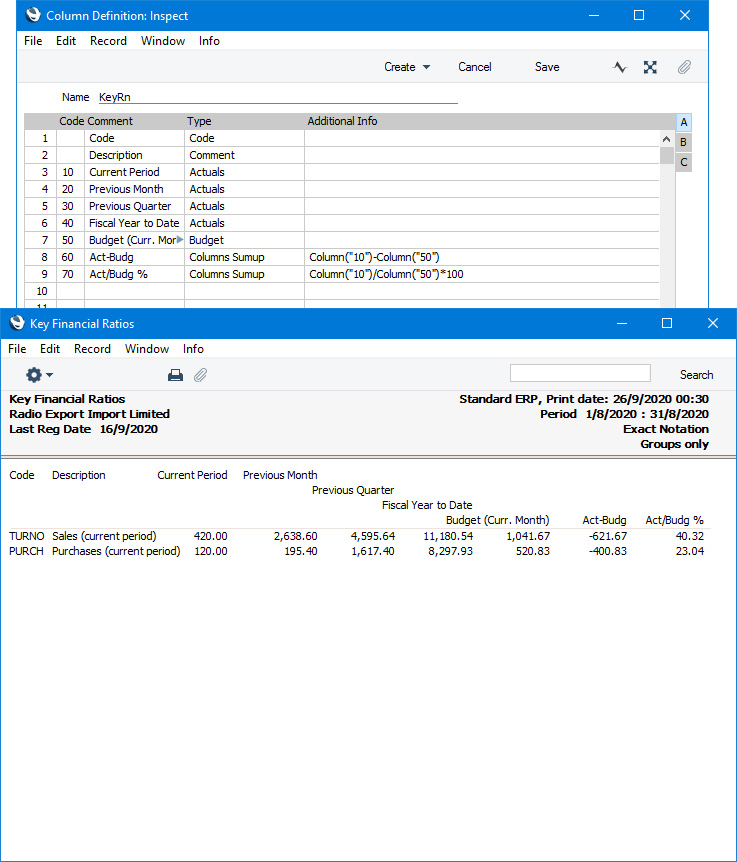This screenshot has height=862, width=737.
Task: Click the 11,180.54 fiscal year value
Action: tap(448, 536)
